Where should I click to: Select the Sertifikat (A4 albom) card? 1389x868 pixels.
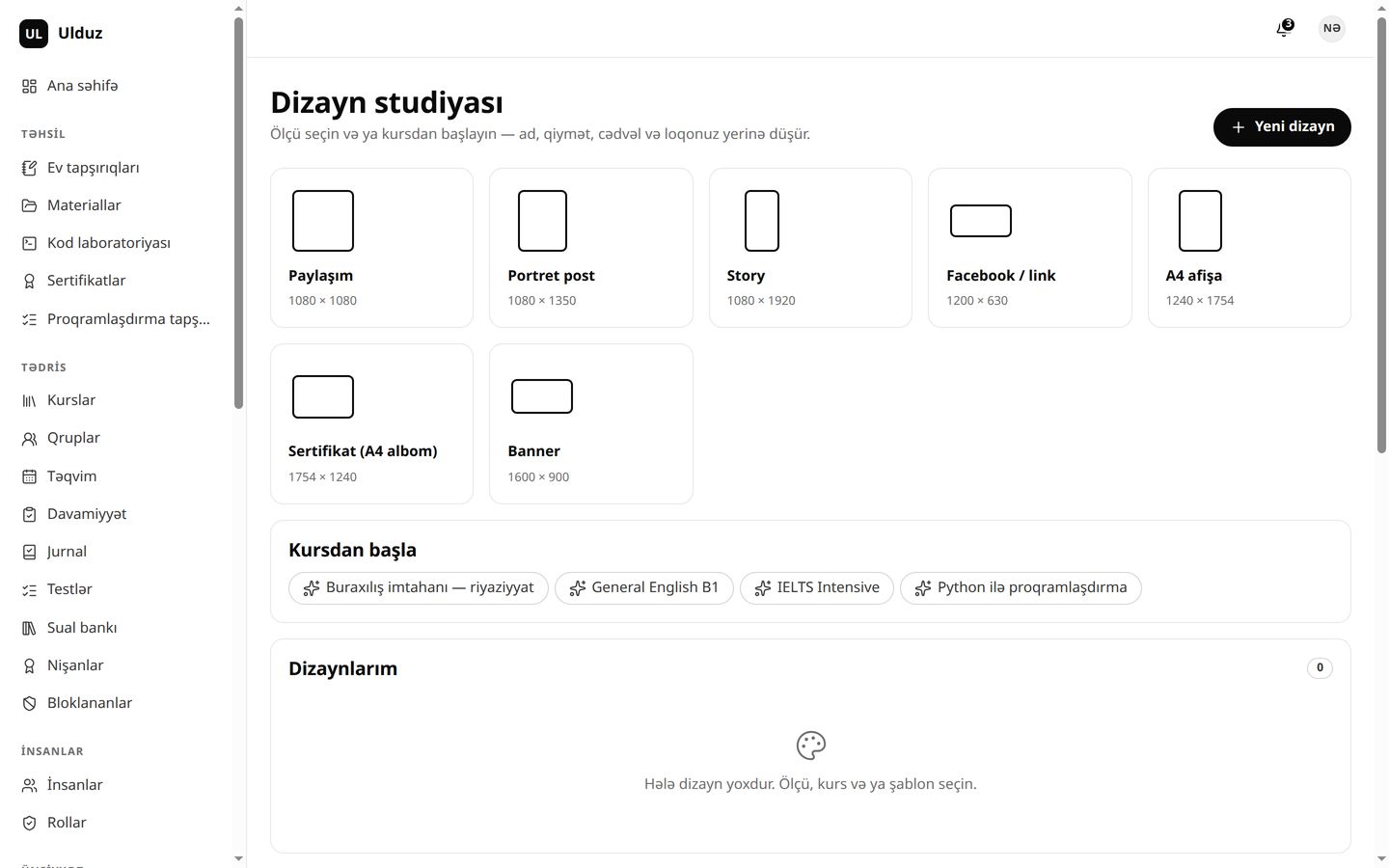[x=371, y=424]
